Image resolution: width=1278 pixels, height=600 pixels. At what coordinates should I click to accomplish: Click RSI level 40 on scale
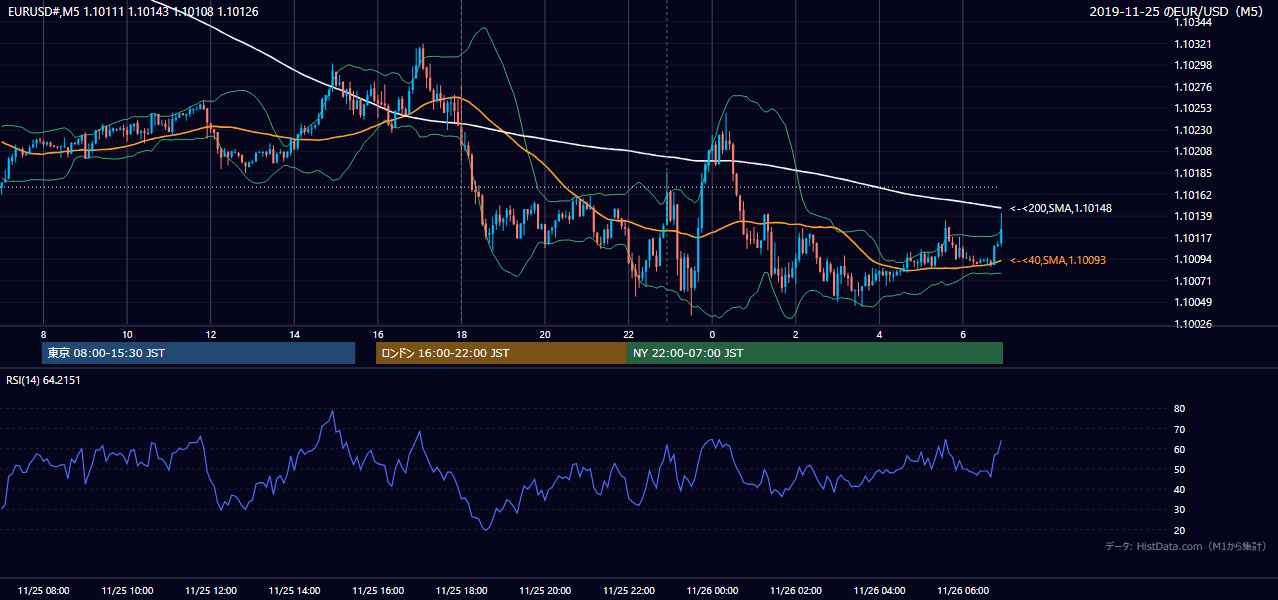point(1179,489)
